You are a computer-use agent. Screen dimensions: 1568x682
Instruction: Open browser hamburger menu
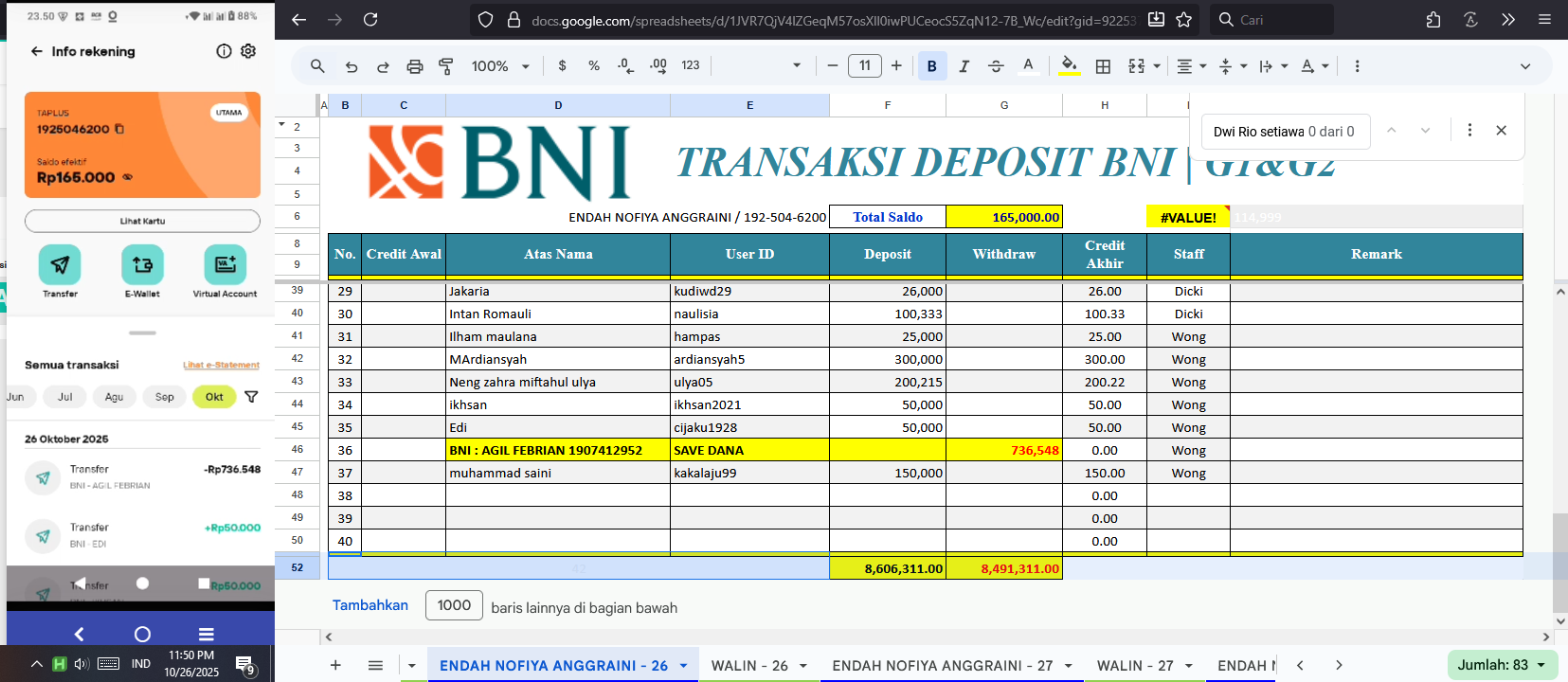coord(1544,20)
